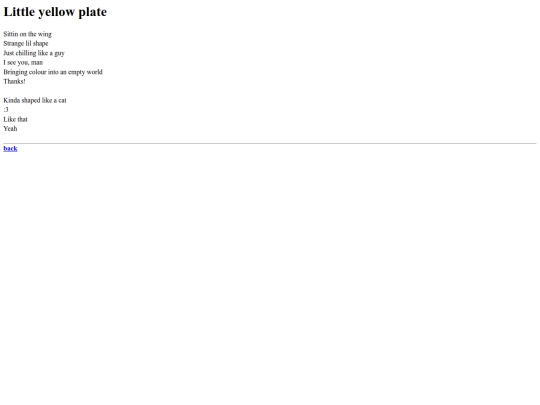
Task: Click the word "wing" in the first line
Action: pyautogui.click(x=45, y=34)
